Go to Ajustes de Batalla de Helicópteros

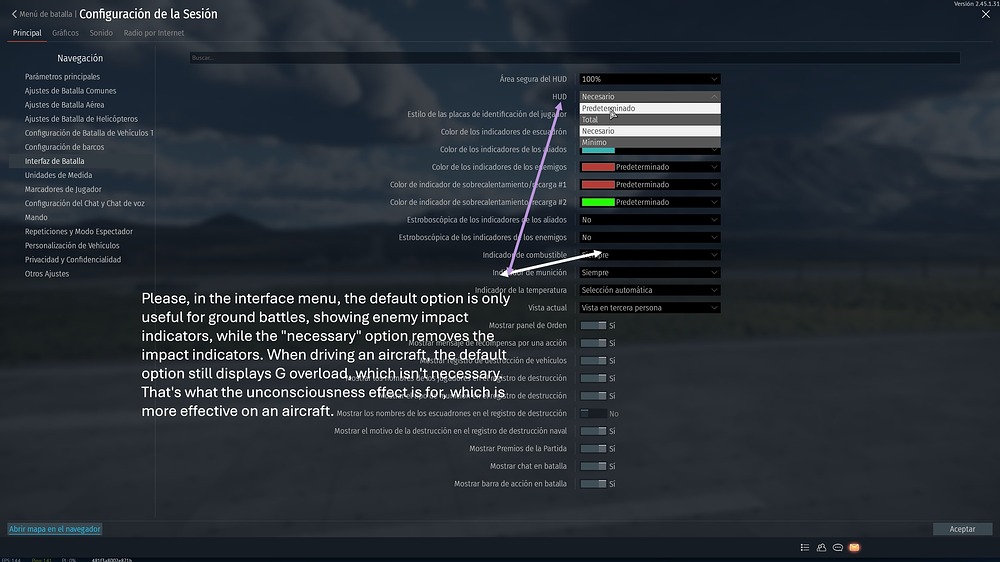[x=81, y=119]
